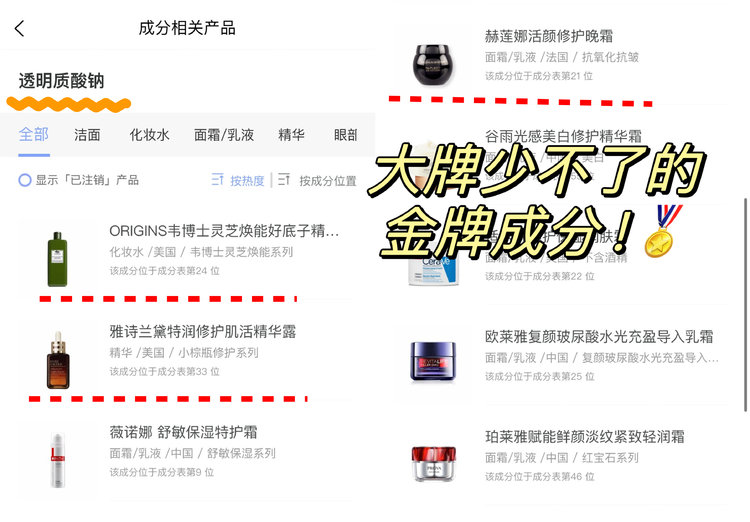Open the Estée Lauder brown bottle image
The image size is (750, 522).
coord(58,359)
